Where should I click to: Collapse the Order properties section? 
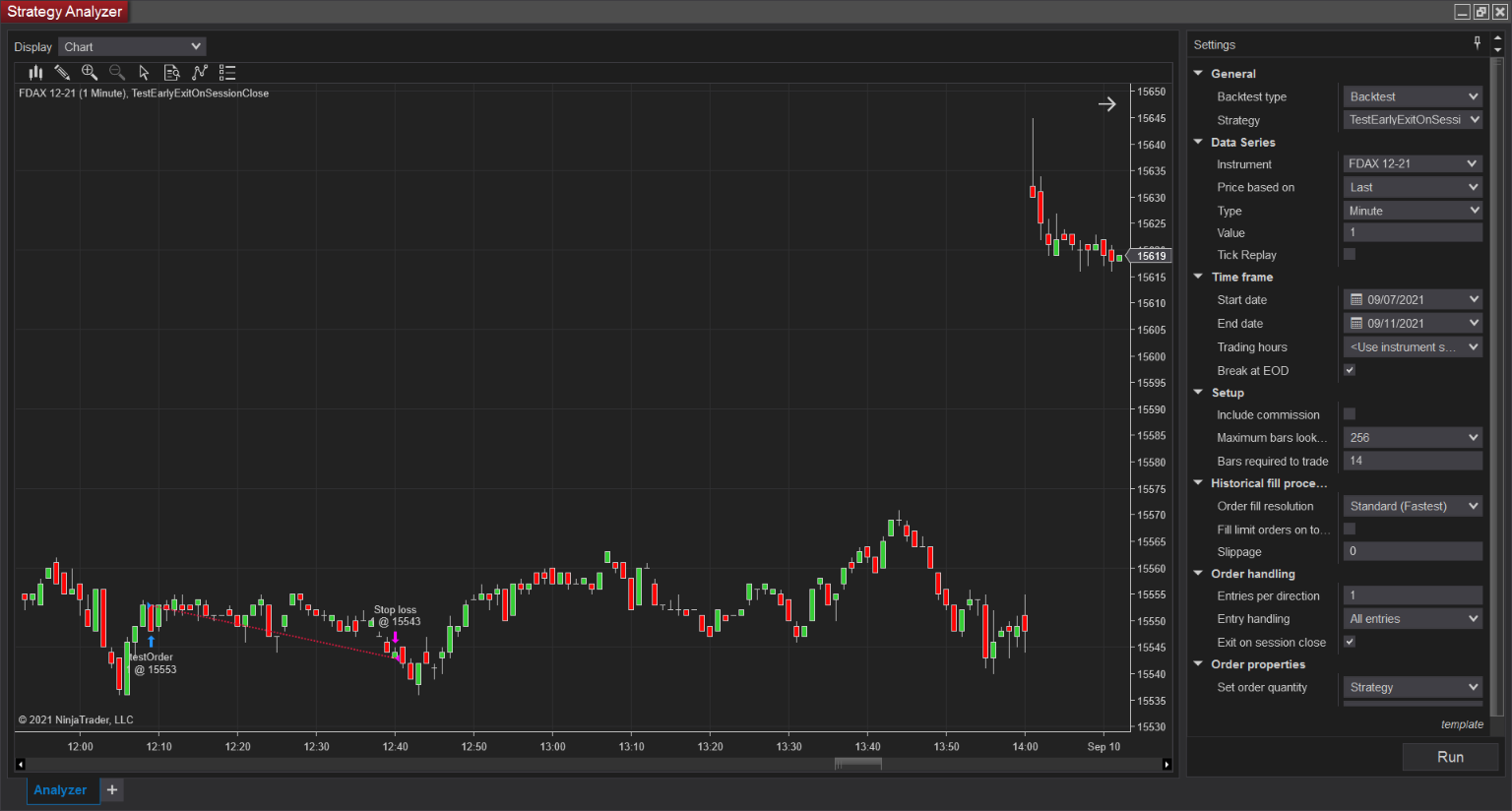[x=1198, y=663]
